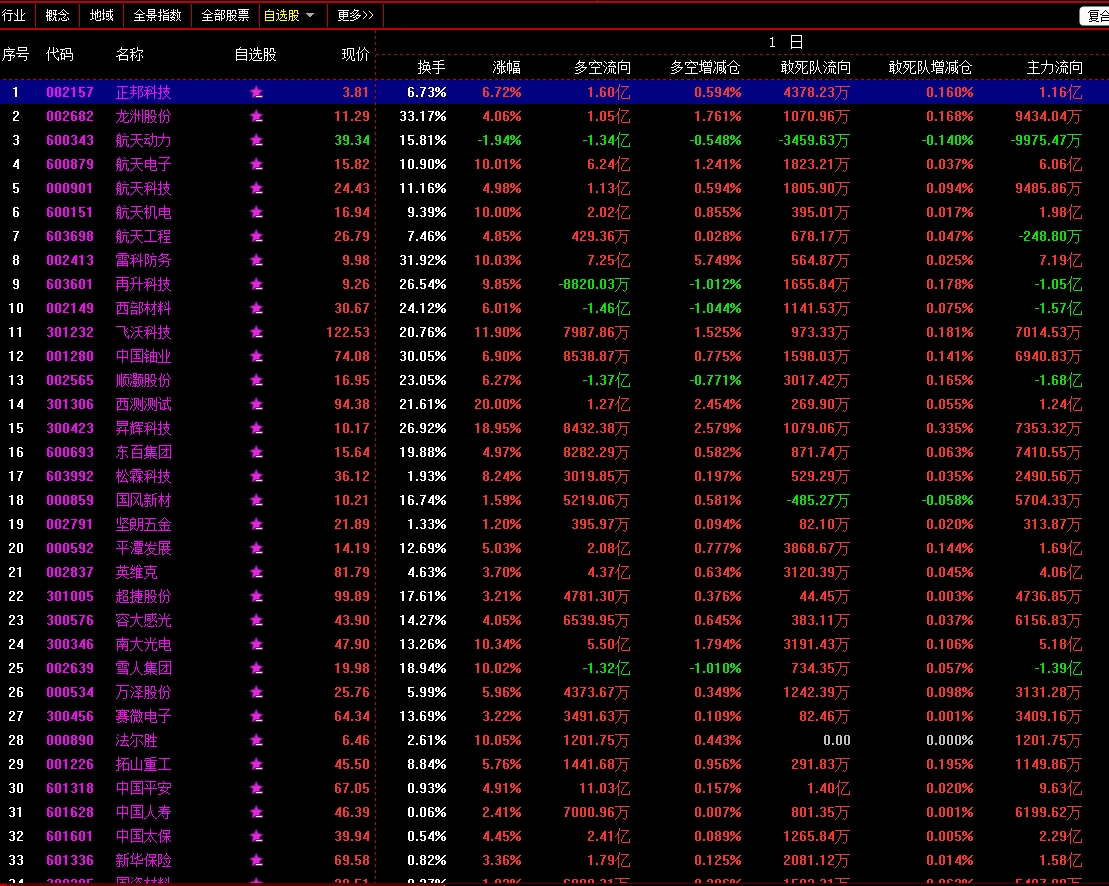Toggle favorite star for 西部材料
This screenshot has height=886, width=1109.
pyautogui.click(x=256, y=309)
